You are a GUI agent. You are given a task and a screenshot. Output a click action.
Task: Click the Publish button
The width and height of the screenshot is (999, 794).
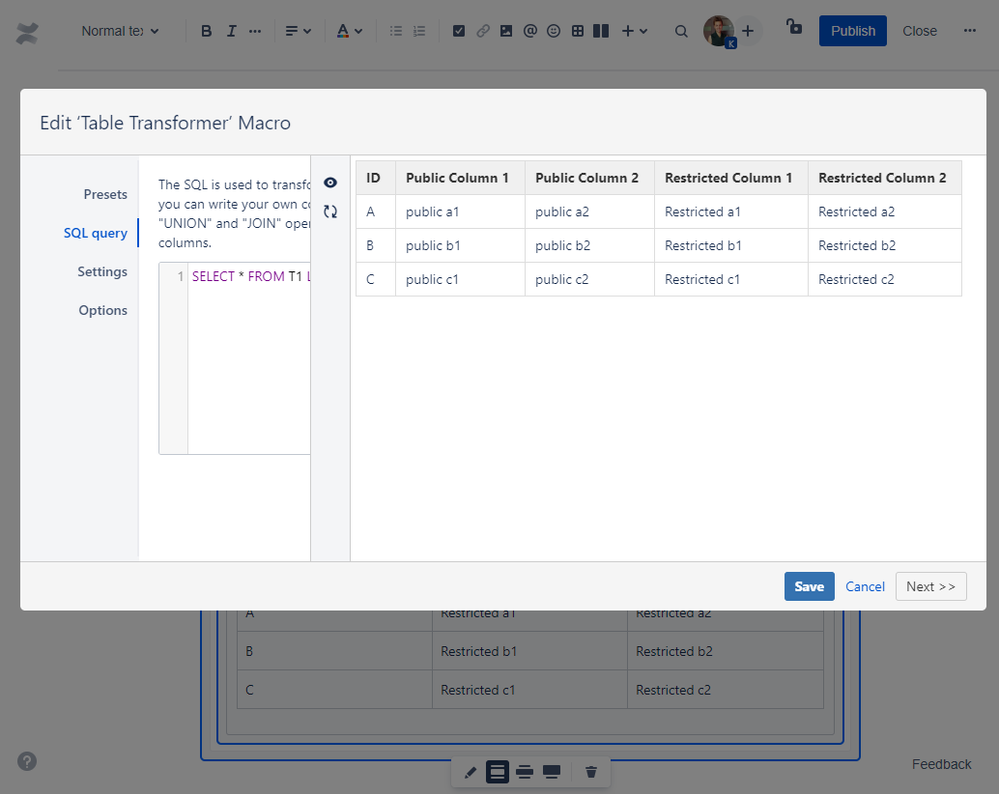click(852, 31)
